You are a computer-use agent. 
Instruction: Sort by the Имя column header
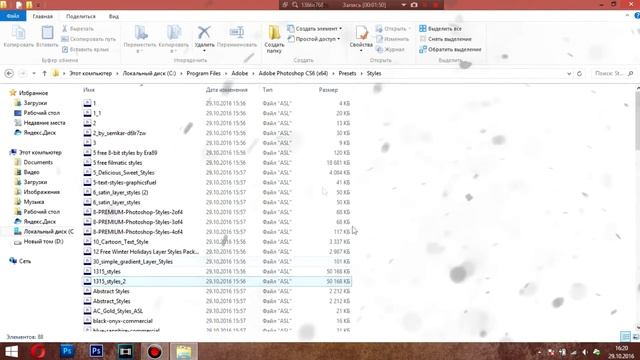89,90
